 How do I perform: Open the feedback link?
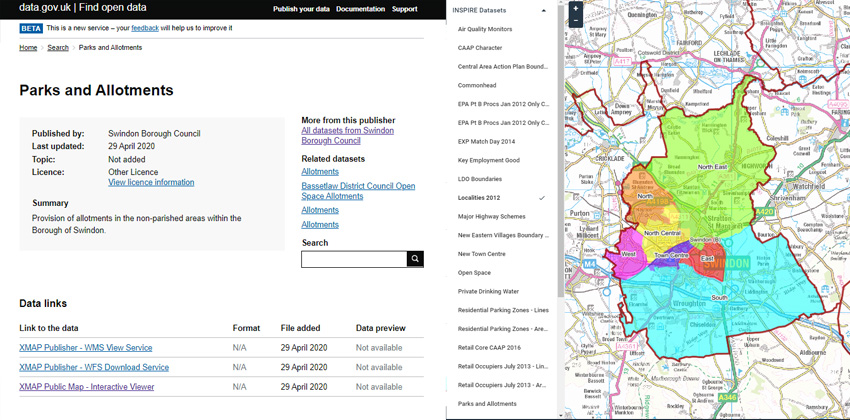(x=145, y=28)
